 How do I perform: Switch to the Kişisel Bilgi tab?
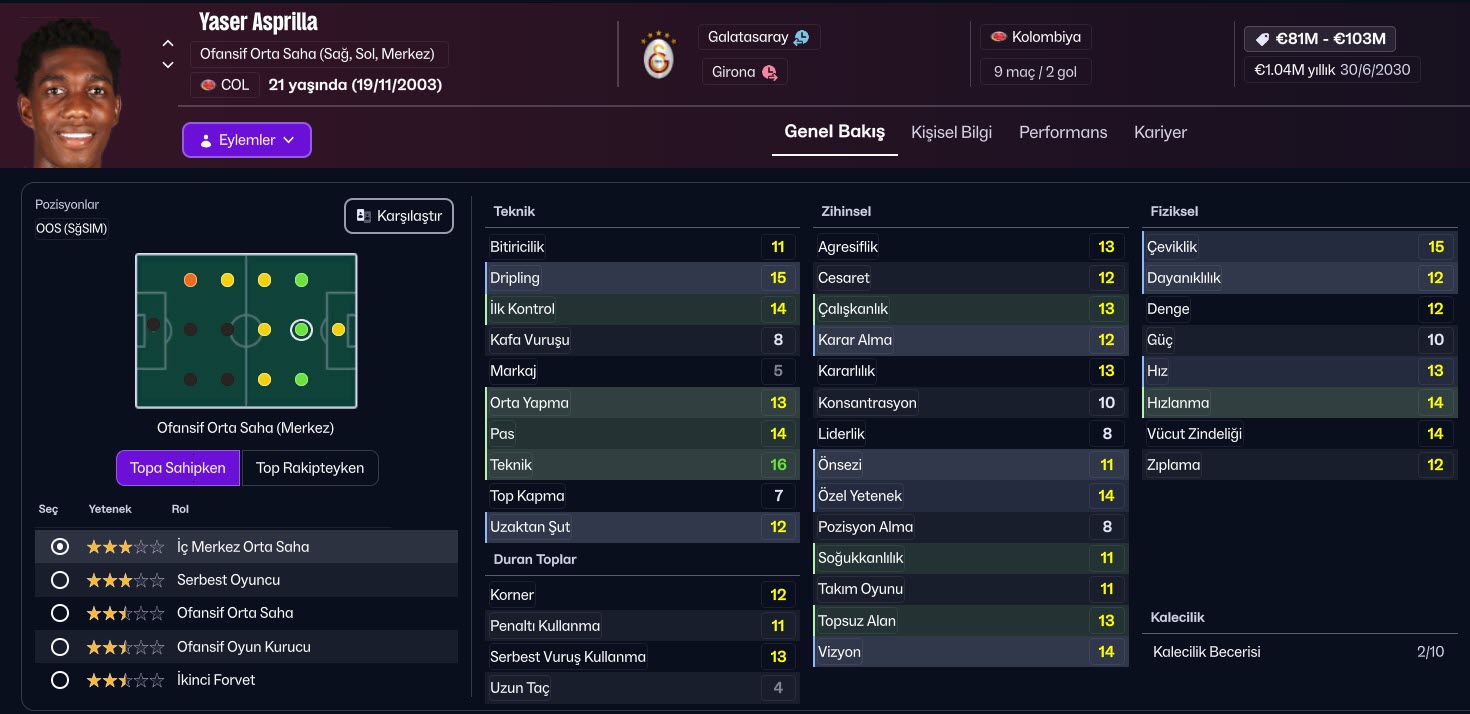(951, 132)
